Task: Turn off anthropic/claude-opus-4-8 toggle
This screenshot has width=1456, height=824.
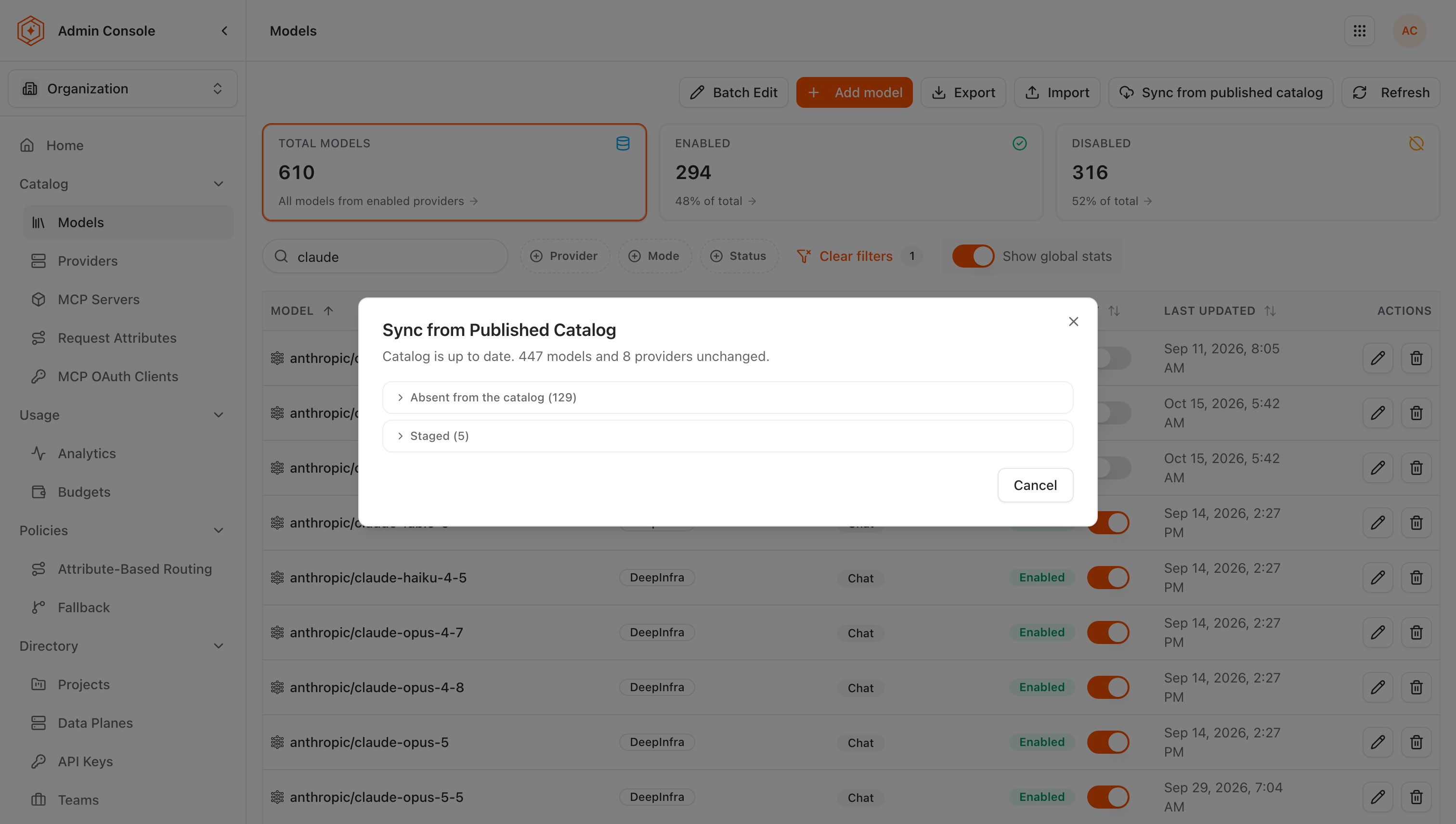Action: (x=1108, y=687)
